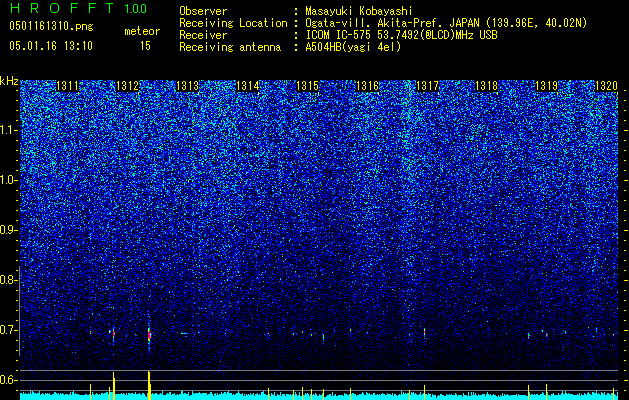Click the date stamp 05.01.16 13:10
This screenshot has height=400, width=629.
(51, 46)
